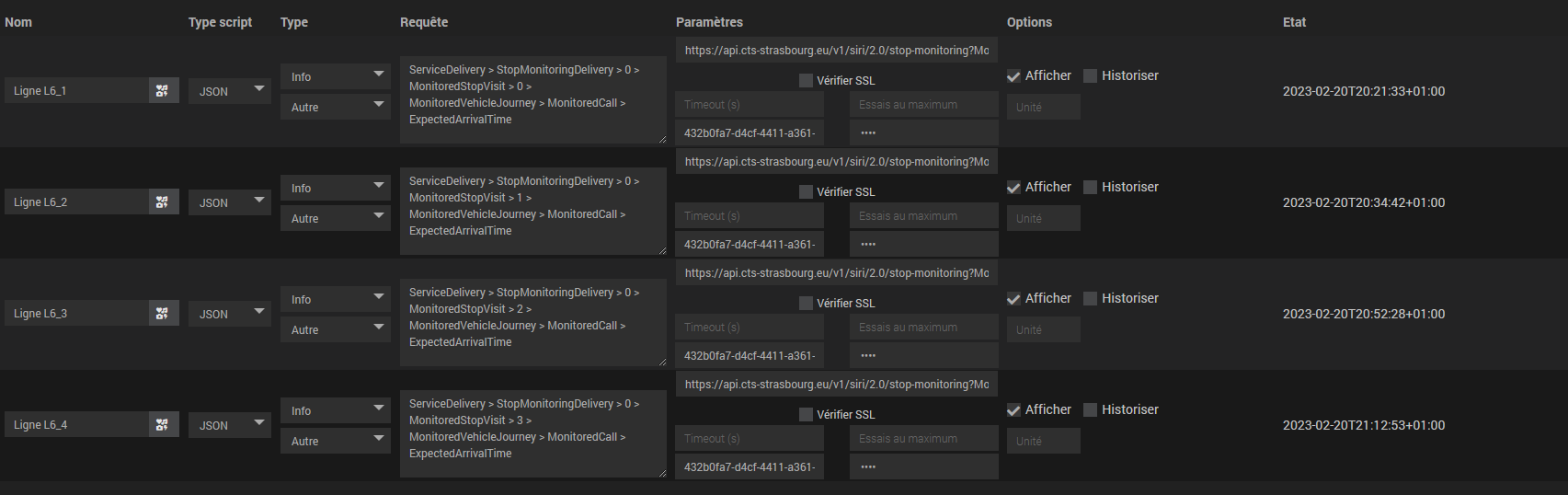Click the Timeout (s) field of Ligne L6_2

(750, 216)
